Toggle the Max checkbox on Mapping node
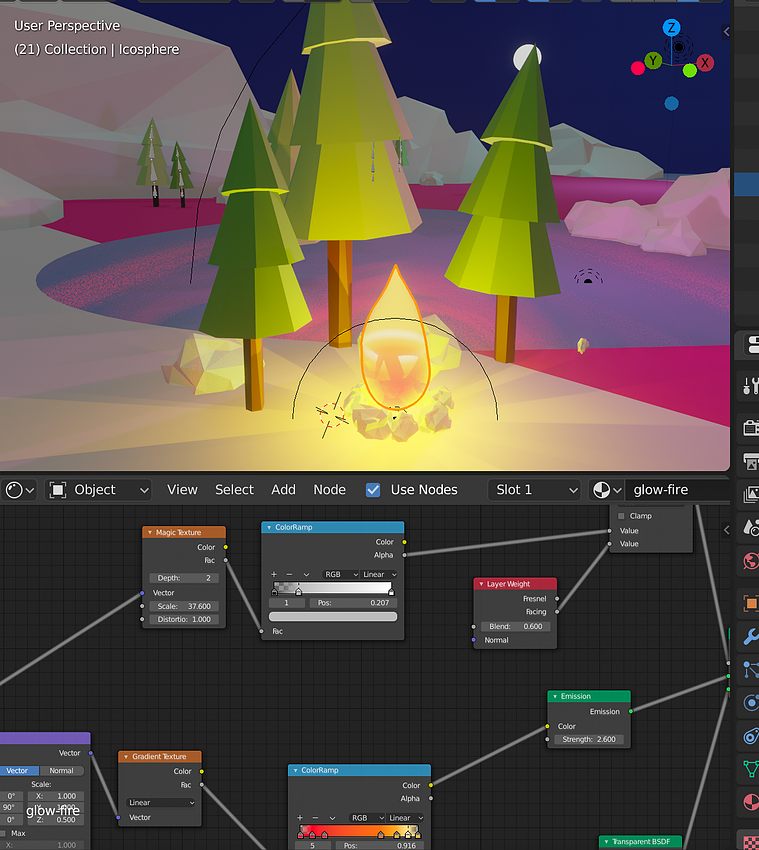Screen dimensions: 759x850 [x=3, y=833]
